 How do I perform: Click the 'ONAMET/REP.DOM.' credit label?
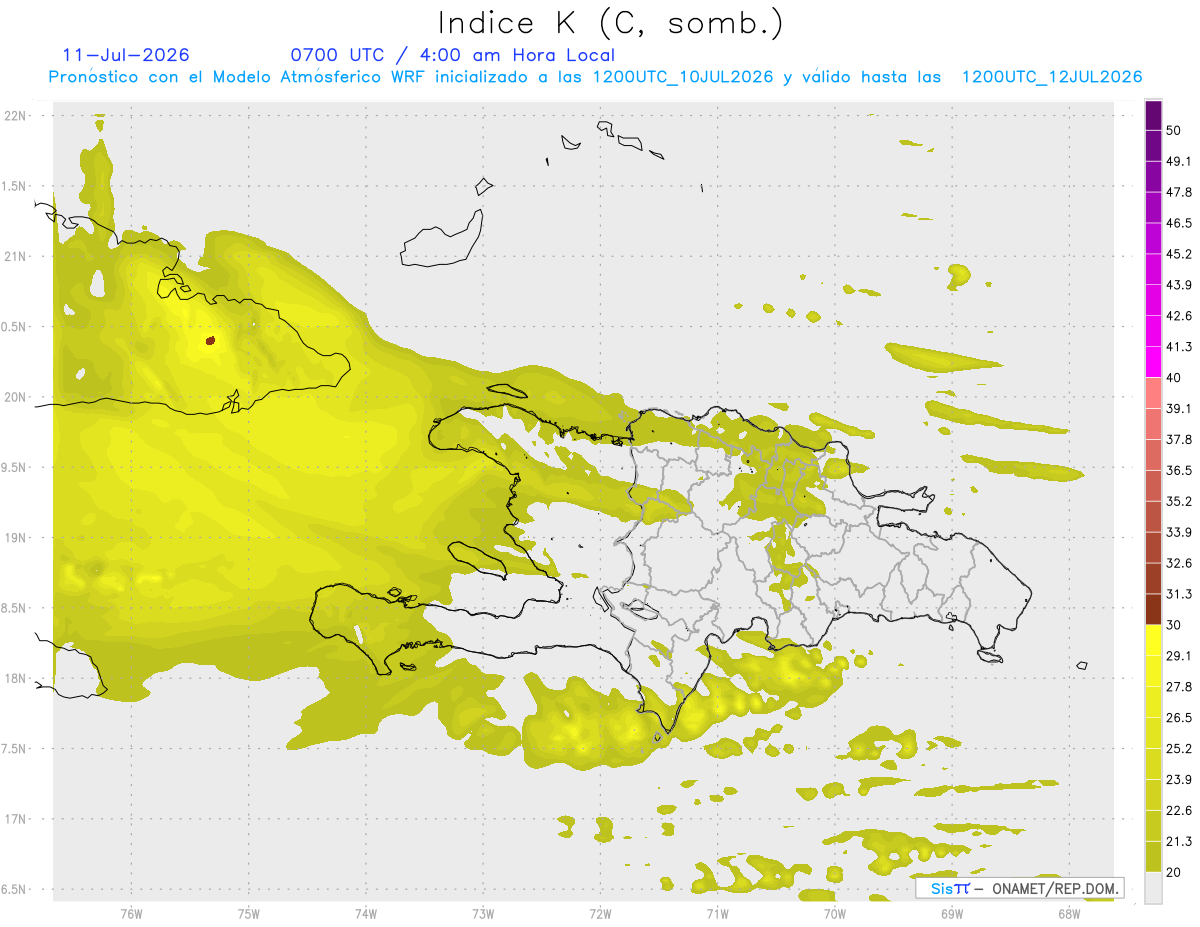point(1056,888)
